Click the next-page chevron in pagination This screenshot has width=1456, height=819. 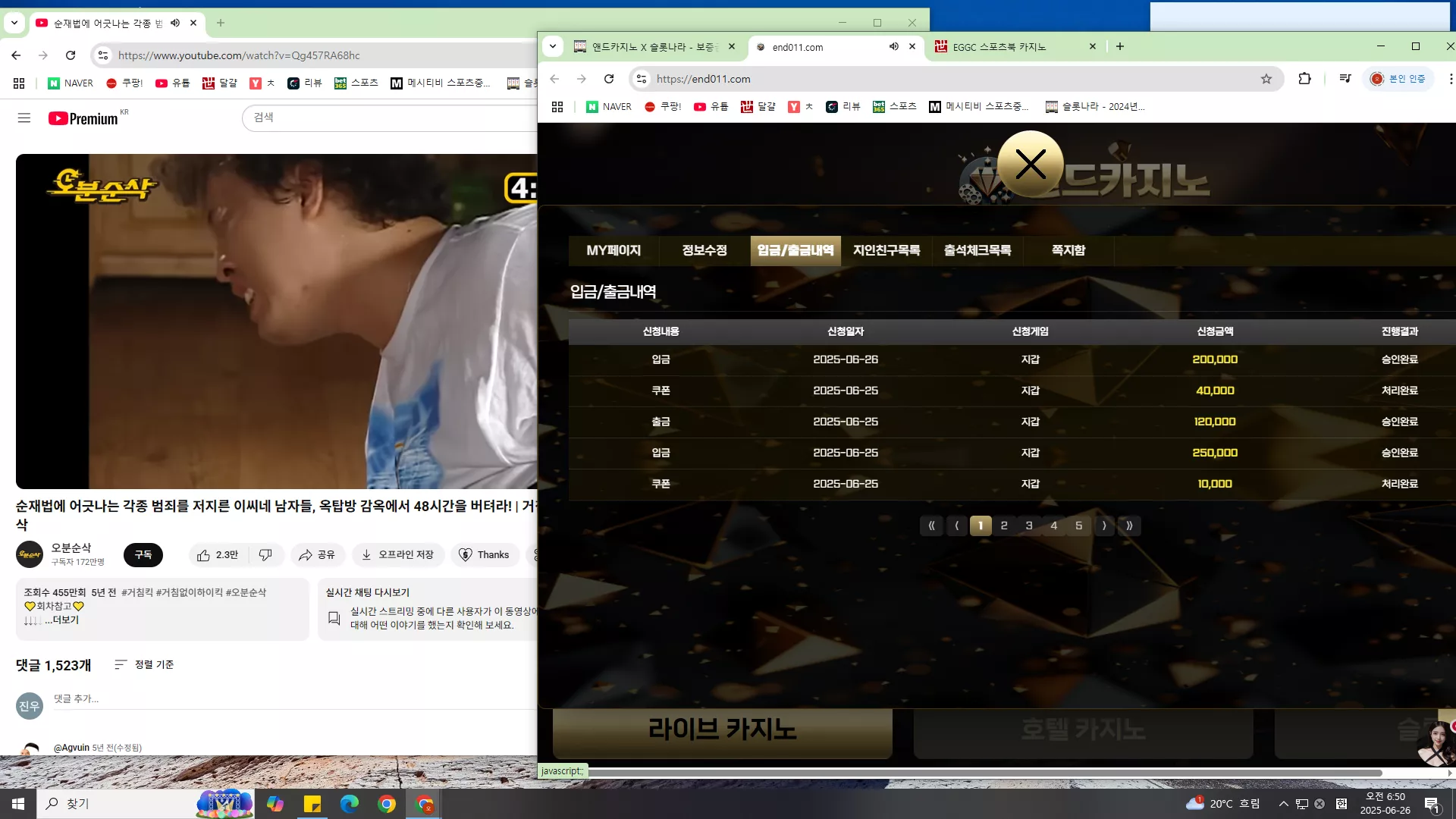[x=1104, y=526]
